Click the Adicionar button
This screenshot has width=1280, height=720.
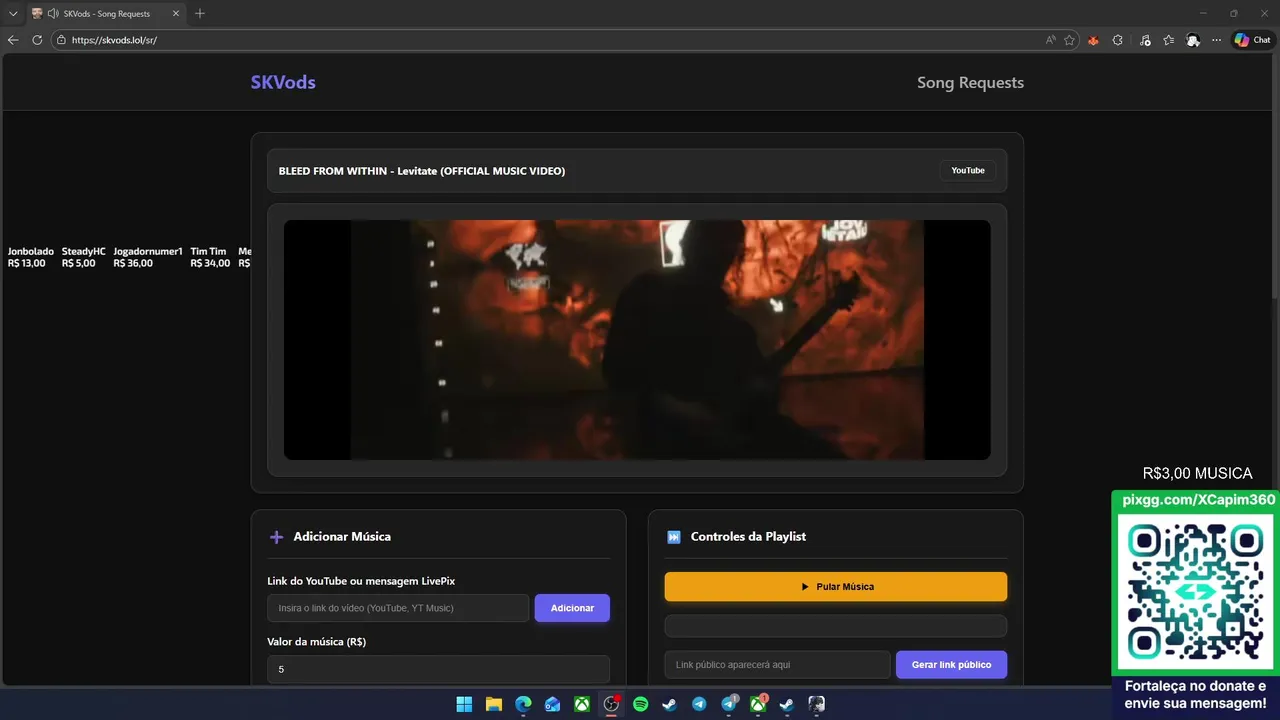click(572, 608)
